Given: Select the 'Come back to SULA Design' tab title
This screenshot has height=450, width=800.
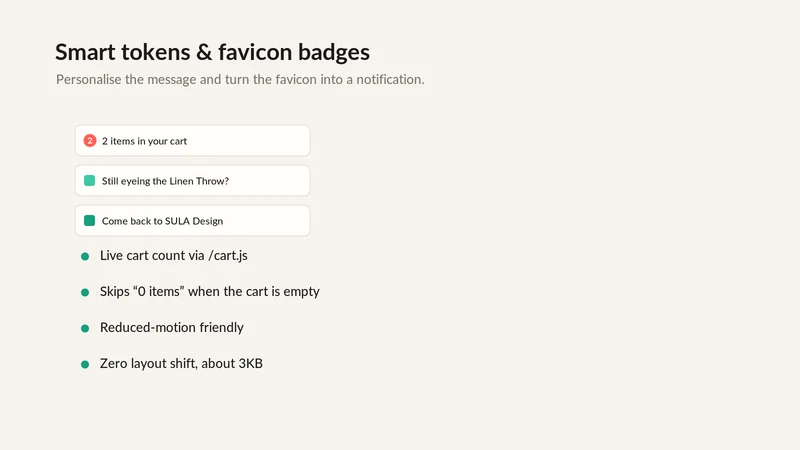Looking at the screenshot, I should (x=162, y=221).
